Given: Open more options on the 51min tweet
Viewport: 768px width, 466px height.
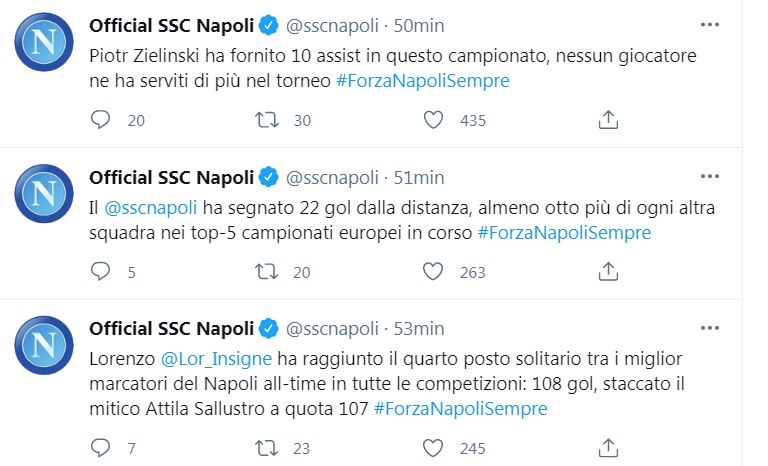Looking at the screenshot, I should coord(709,176).
